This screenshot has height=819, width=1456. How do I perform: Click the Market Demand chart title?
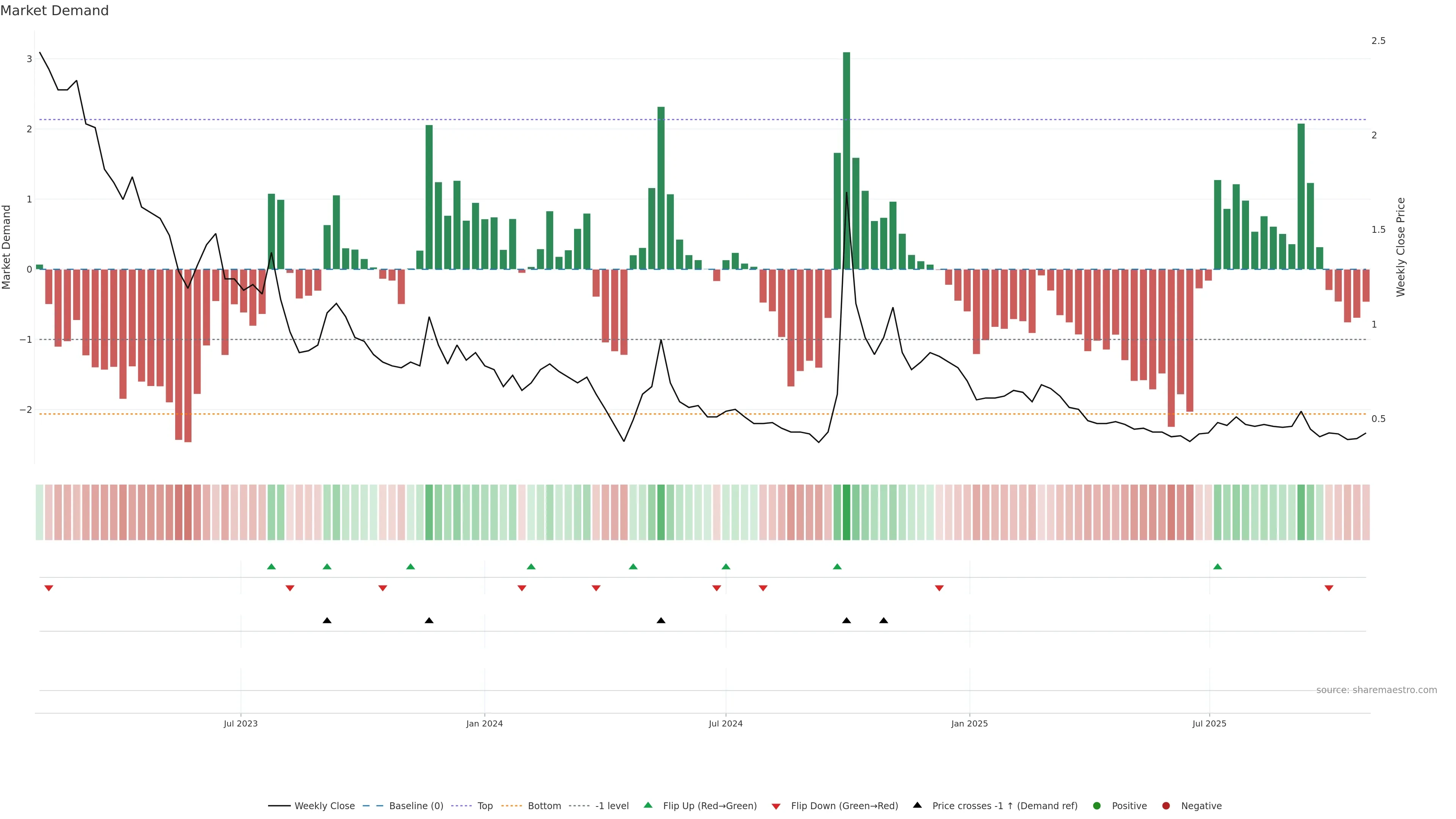tap(54, 11)
